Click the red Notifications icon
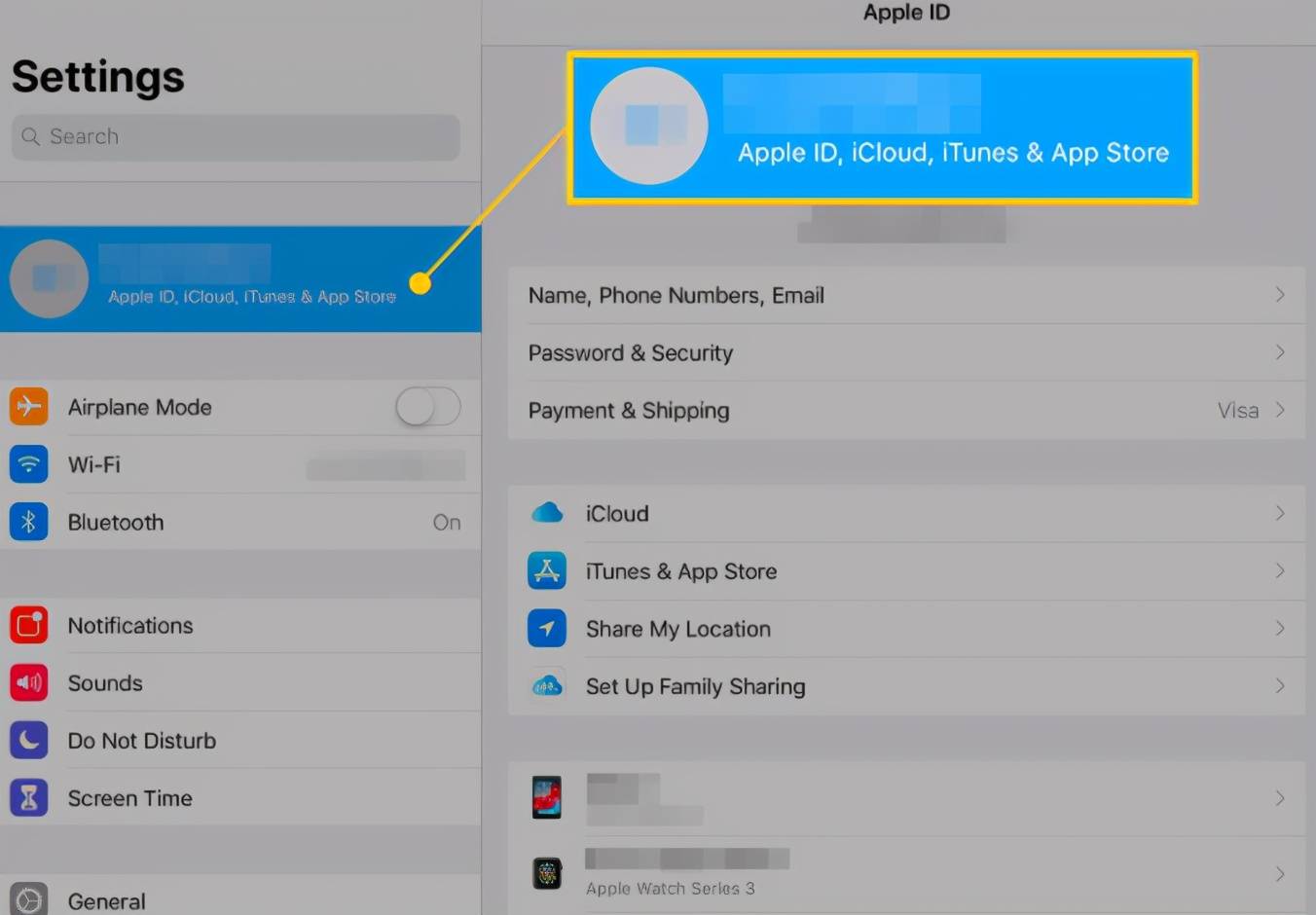The image size is (1316, 915). click(29, 625)
